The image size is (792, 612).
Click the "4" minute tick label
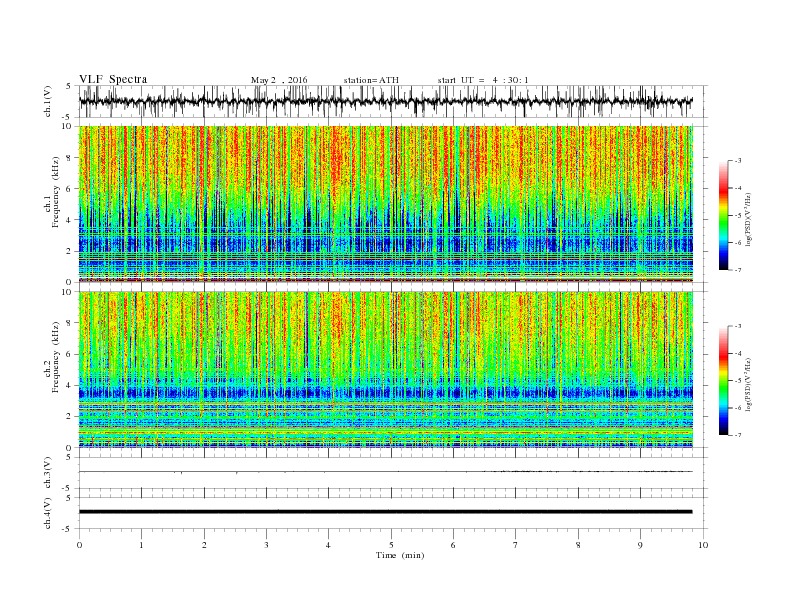click(328, 545)
